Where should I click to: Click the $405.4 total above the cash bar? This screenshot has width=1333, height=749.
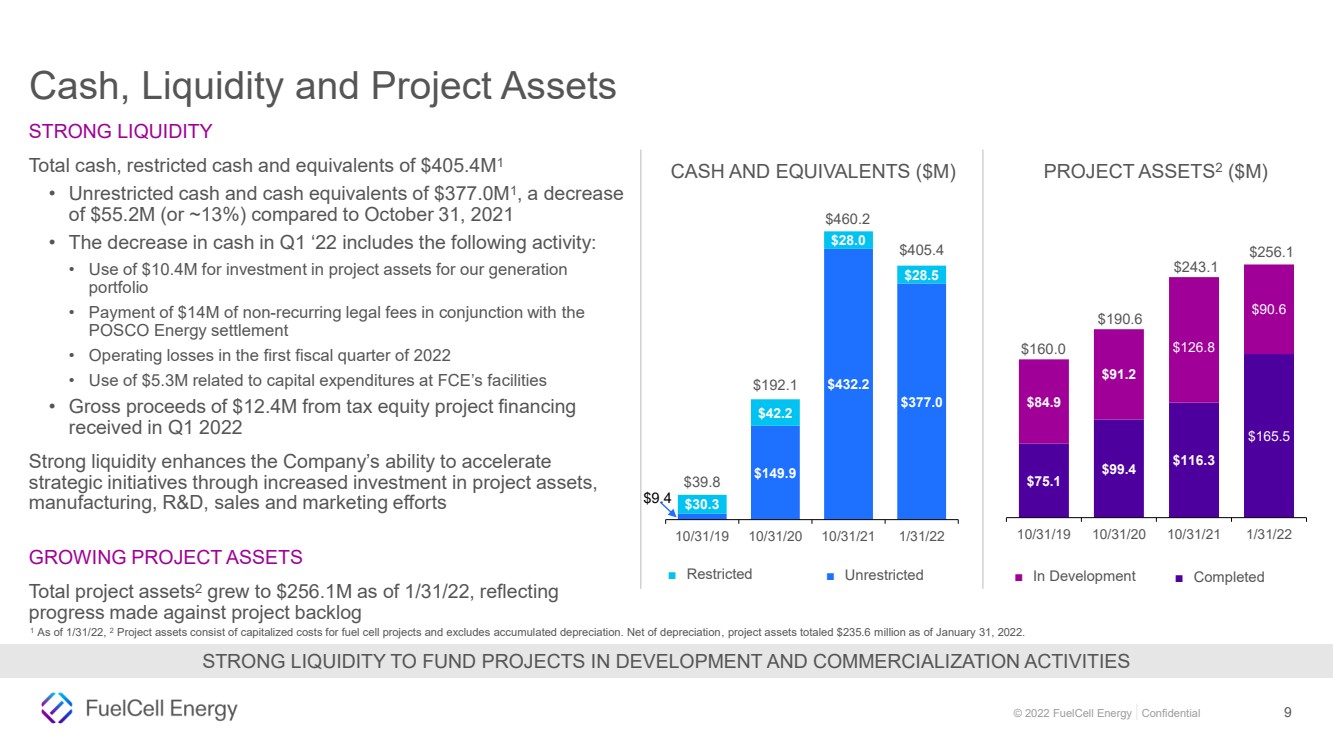pyautogui.click(x=921, y=250)
